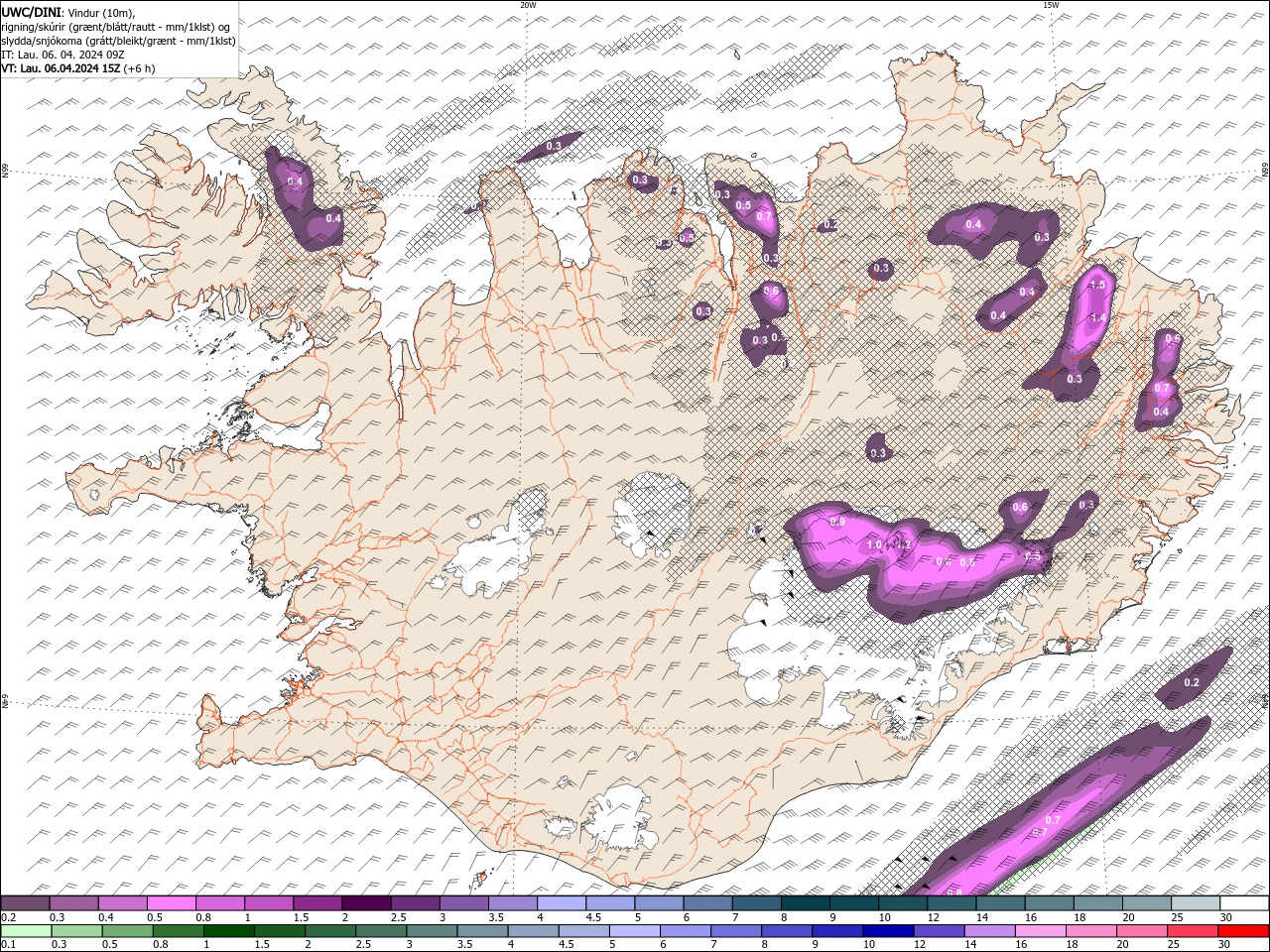Click the upper legend swatch starting at 0.5
This screenshot has width=1270, height=952.
click(x=171, y=903)
